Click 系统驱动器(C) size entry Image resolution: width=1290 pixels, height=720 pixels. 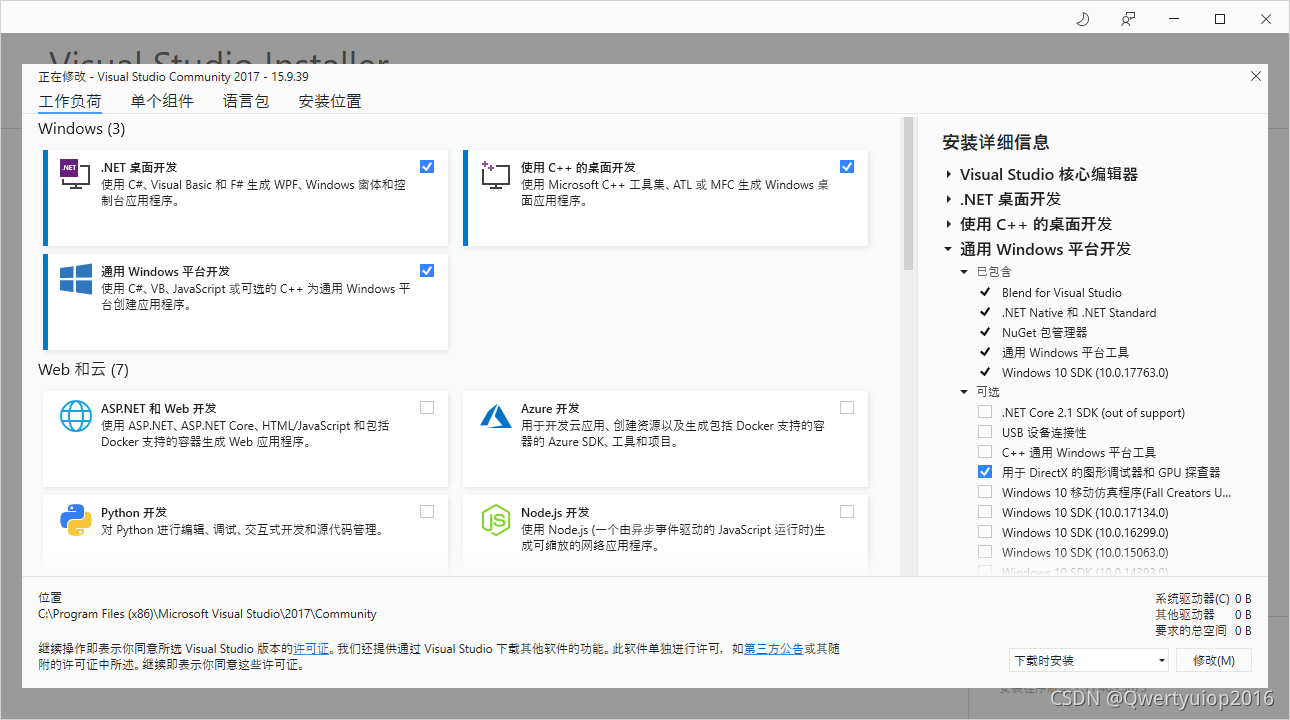pos(1203,599)
